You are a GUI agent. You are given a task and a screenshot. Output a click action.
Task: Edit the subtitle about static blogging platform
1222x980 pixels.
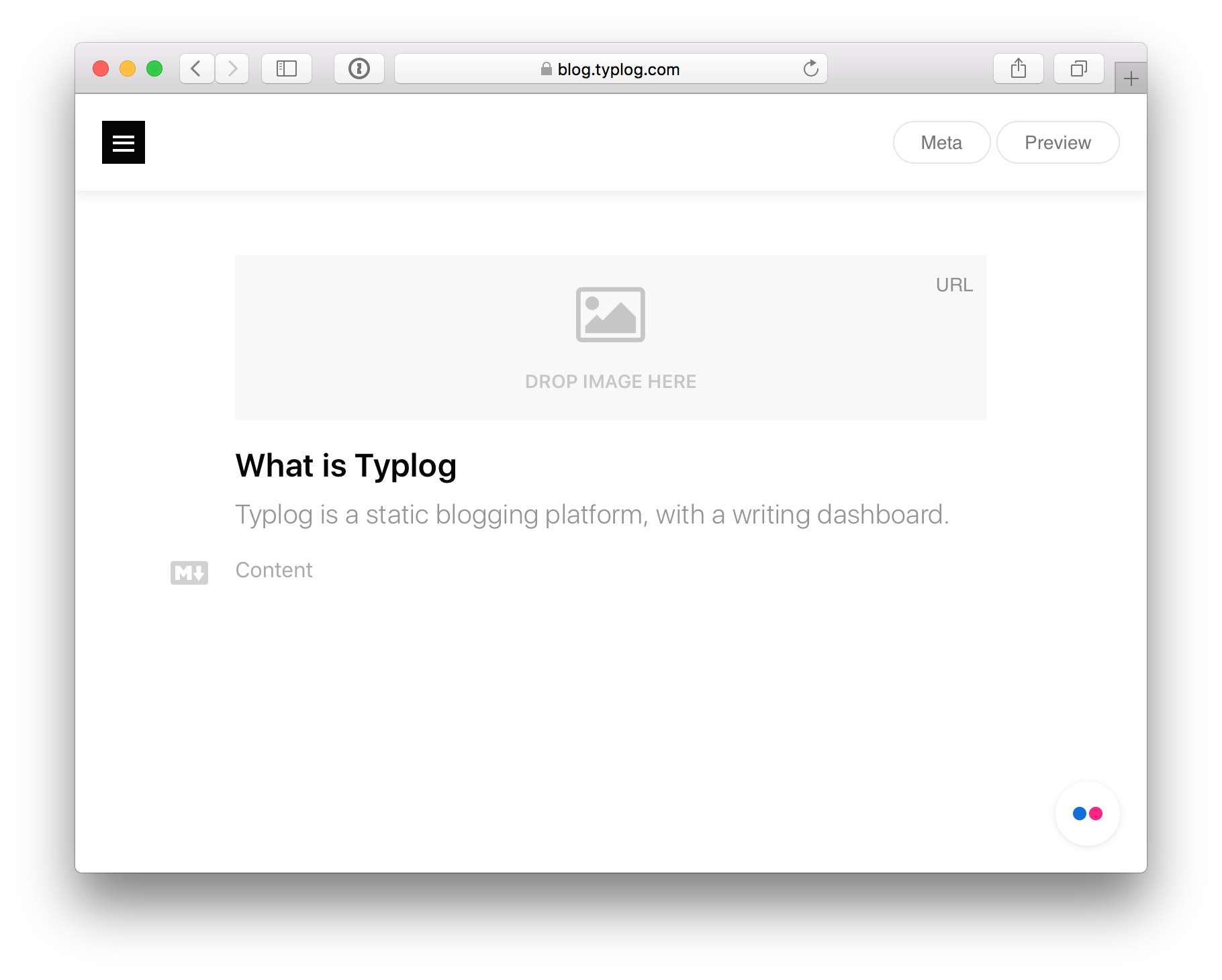click(x=592, y=515)
